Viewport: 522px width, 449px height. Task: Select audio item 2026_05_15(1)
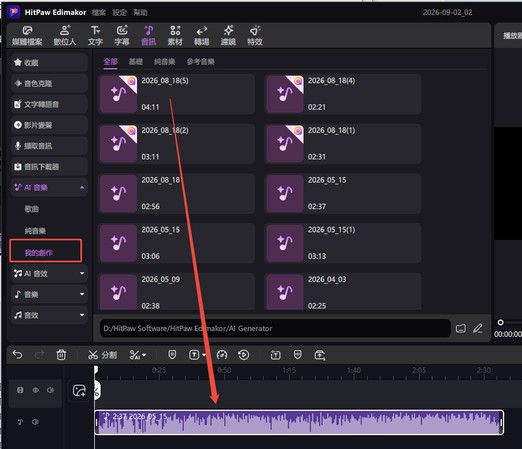point(343,243)
